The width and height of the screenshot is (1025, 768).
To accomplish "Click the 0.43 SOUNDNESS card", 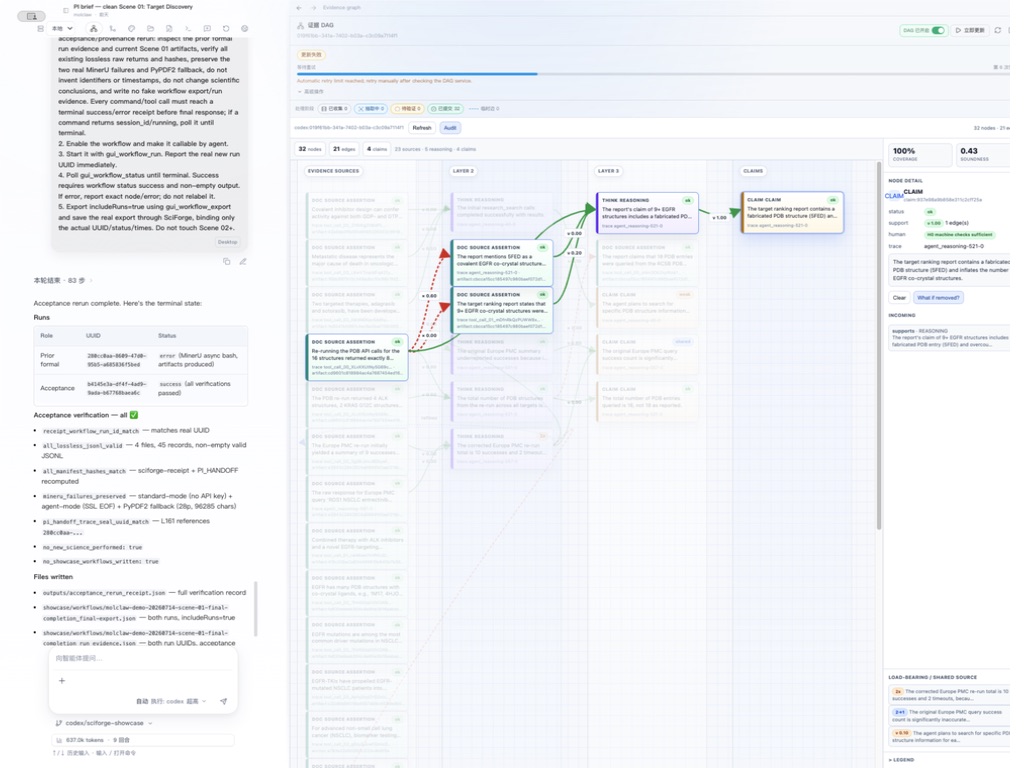I will (x=983, y=154).
